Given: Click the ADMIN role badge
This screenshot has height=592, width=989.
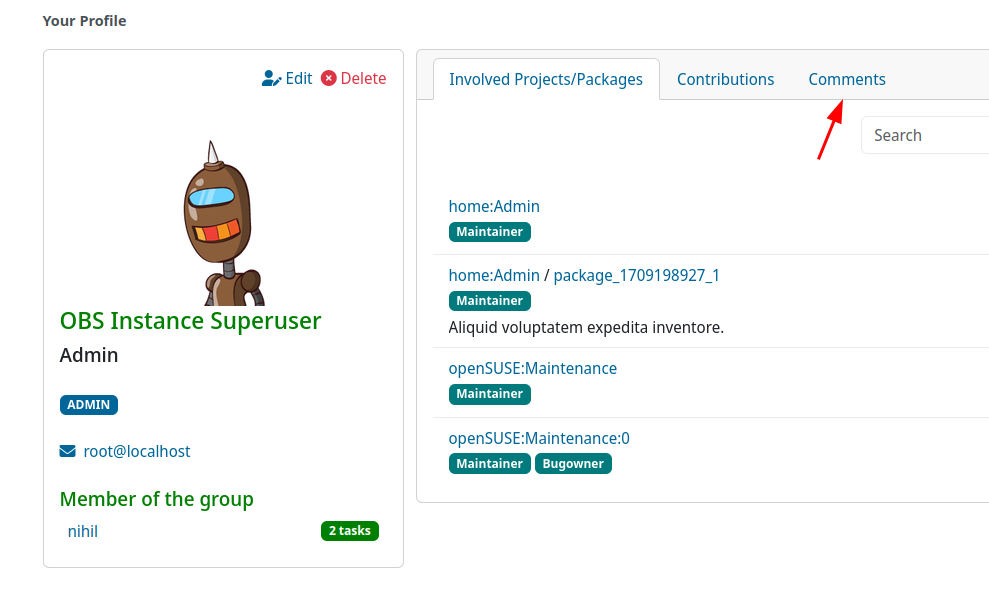Looking at the screenshot, I should point(88,404).
